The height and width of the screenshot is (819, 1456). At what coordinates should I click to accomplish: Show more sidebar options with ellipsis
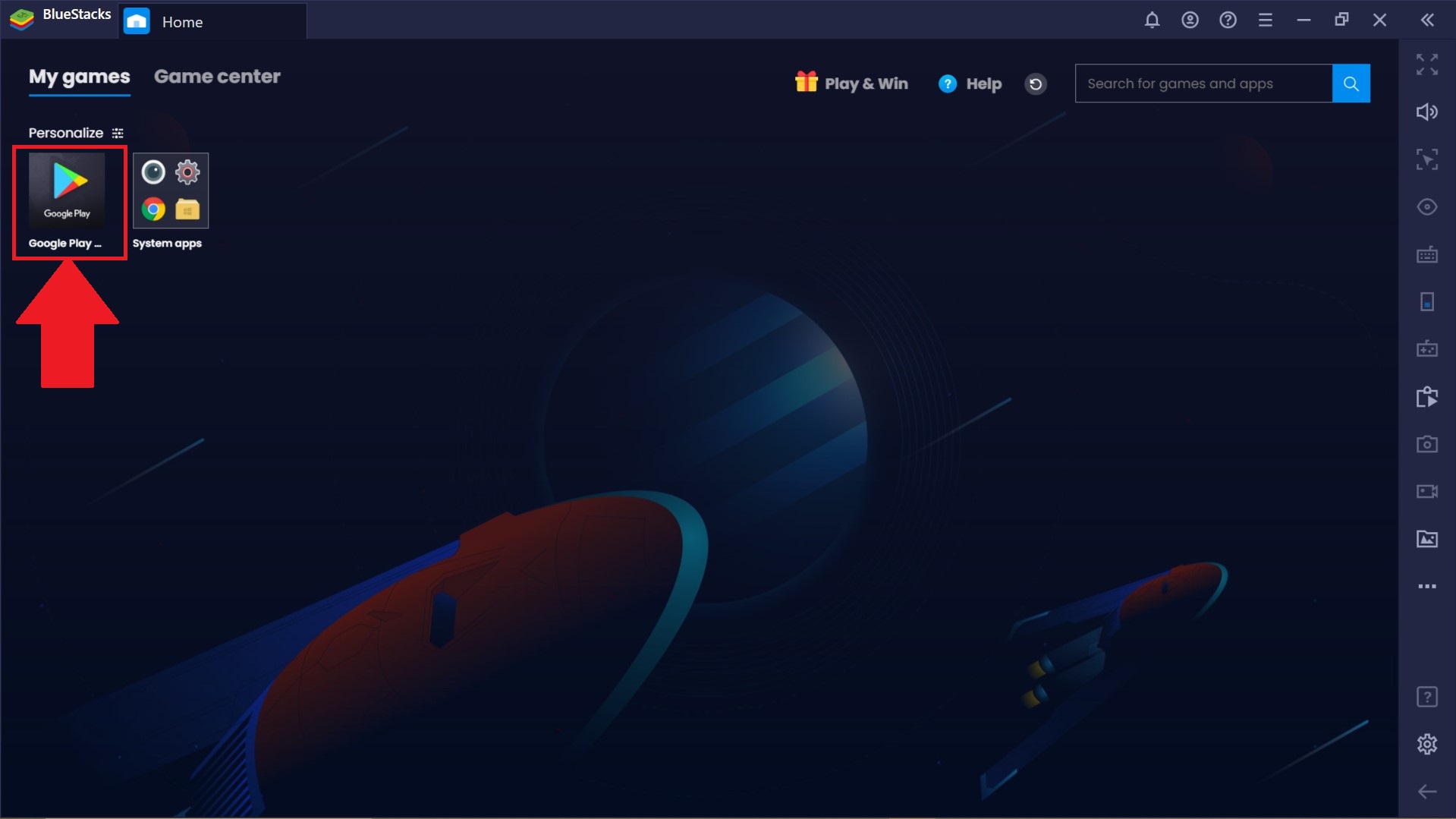point(1427,587)
